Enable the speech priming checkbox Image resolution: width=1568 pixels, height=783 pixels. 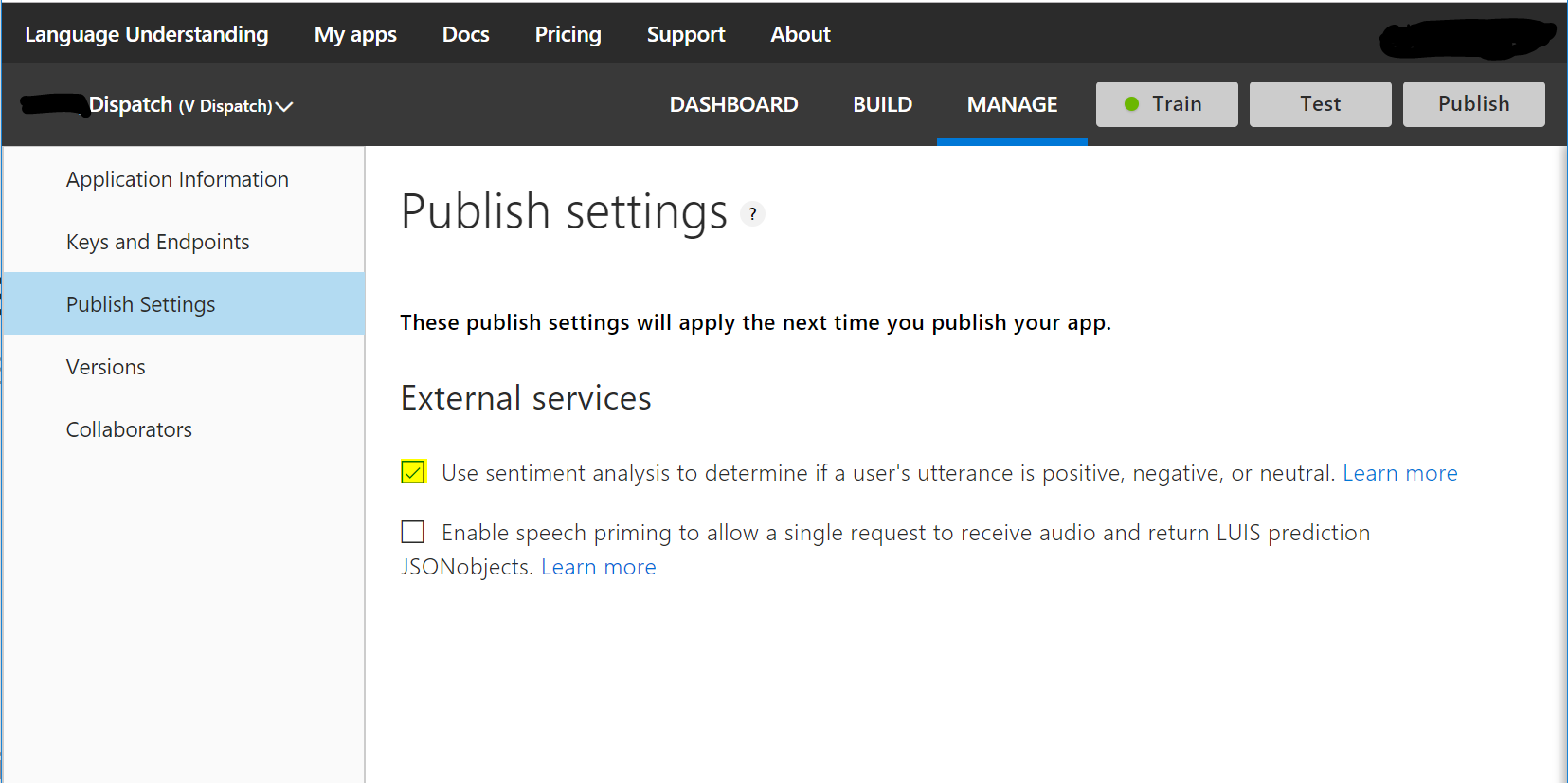(413, 532)
